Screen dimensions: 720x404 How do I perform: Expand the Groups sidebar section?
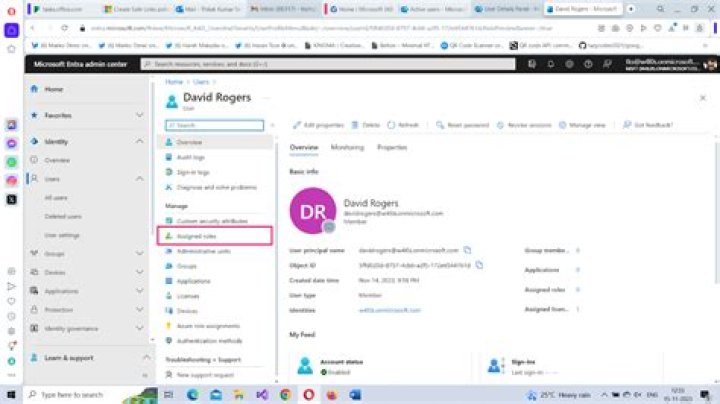[x=139, y=253]
